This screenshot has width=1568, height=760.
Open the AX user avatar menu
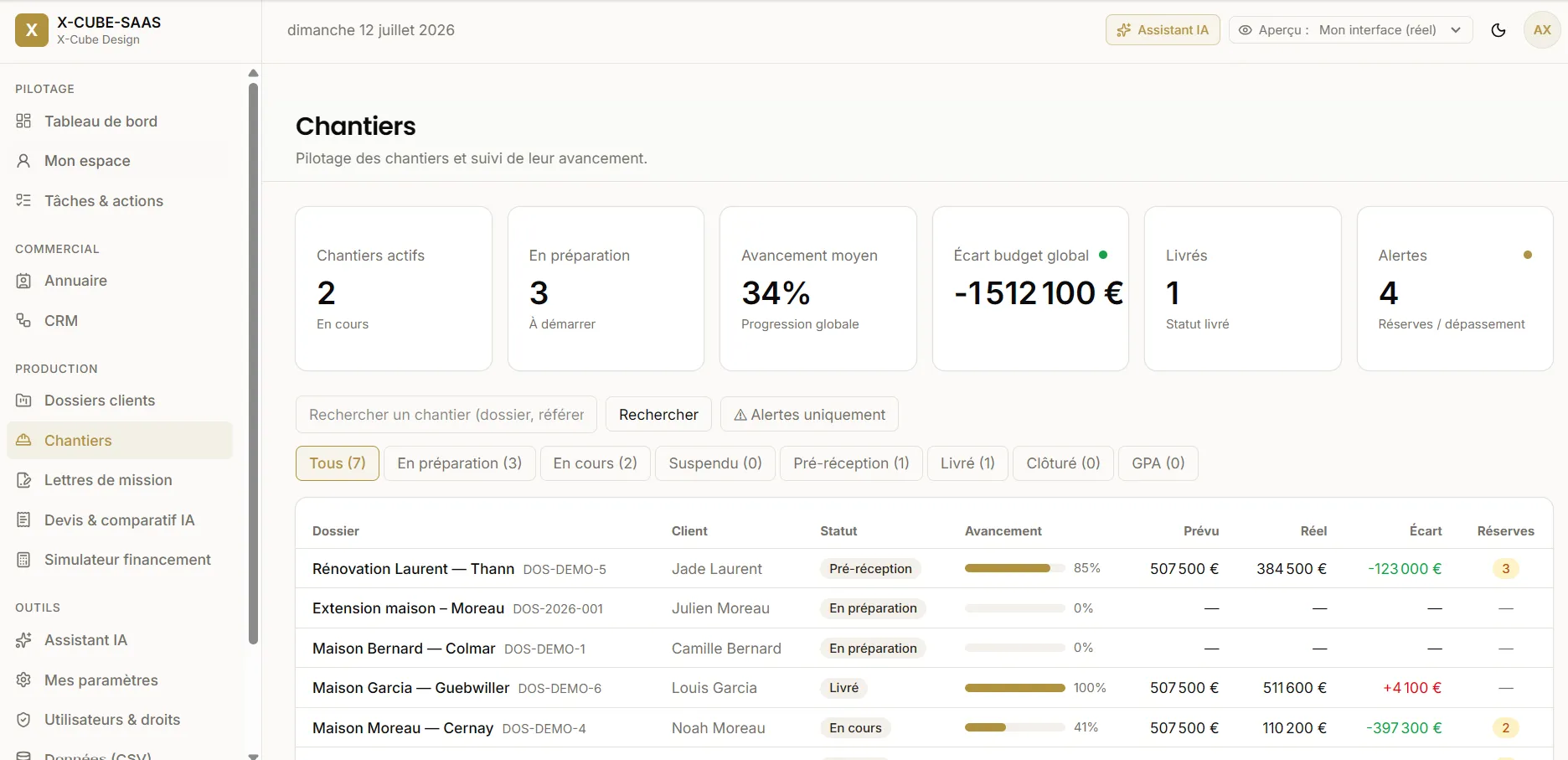pyautogui.click(x=1542, y=30)
